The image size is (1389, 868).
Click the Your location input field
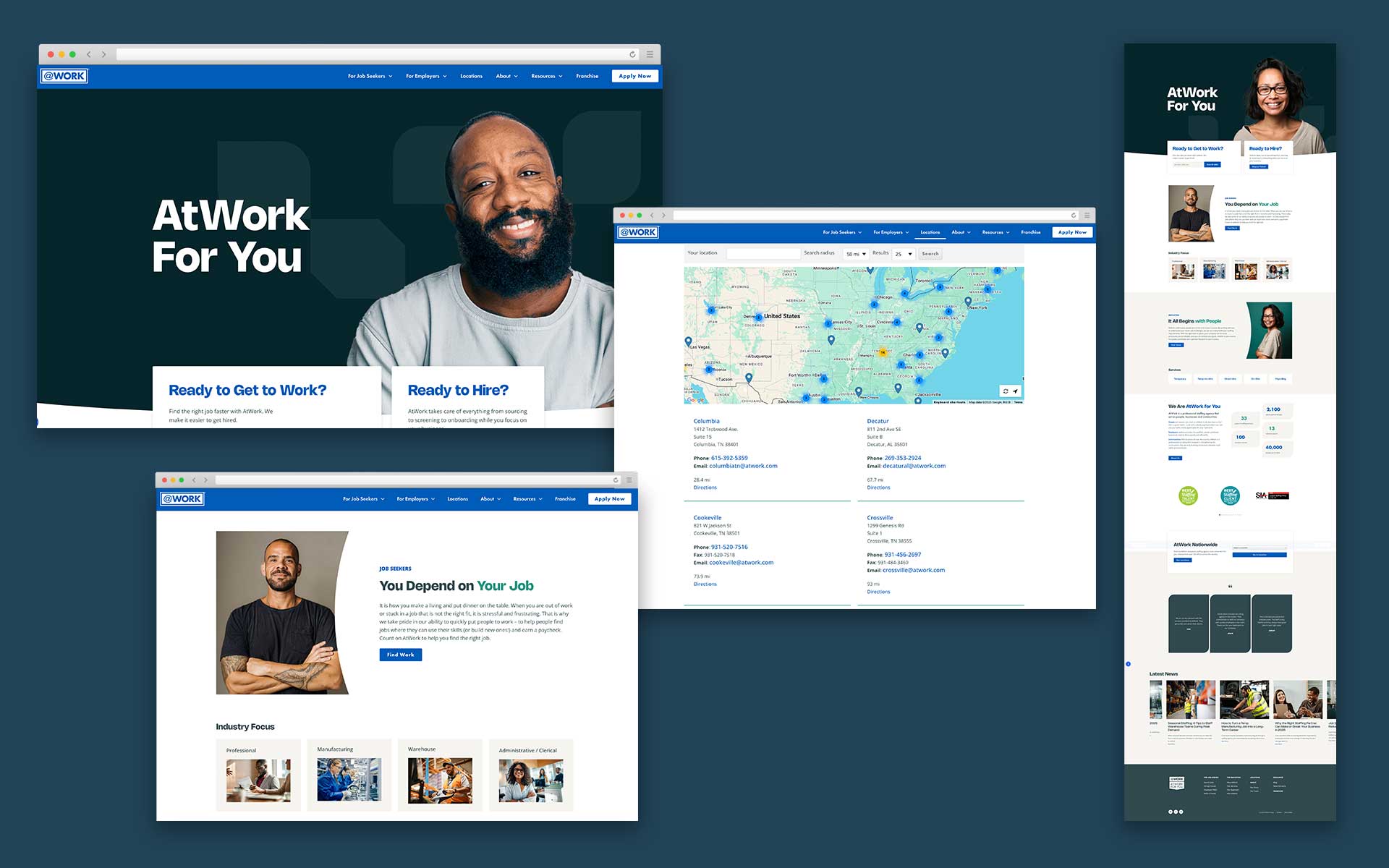pyautogui.click(x=763, y=254)
